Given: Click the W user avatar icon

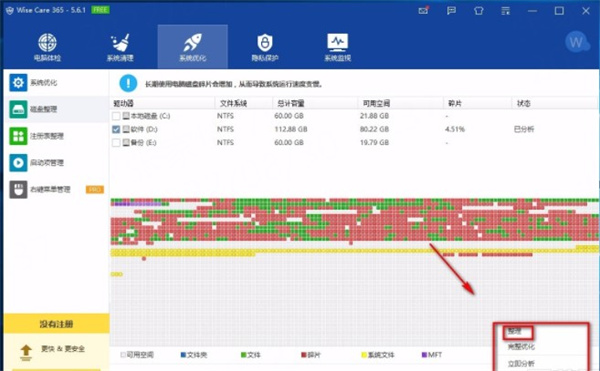Looking at the screenshot, I should (577, 42).
